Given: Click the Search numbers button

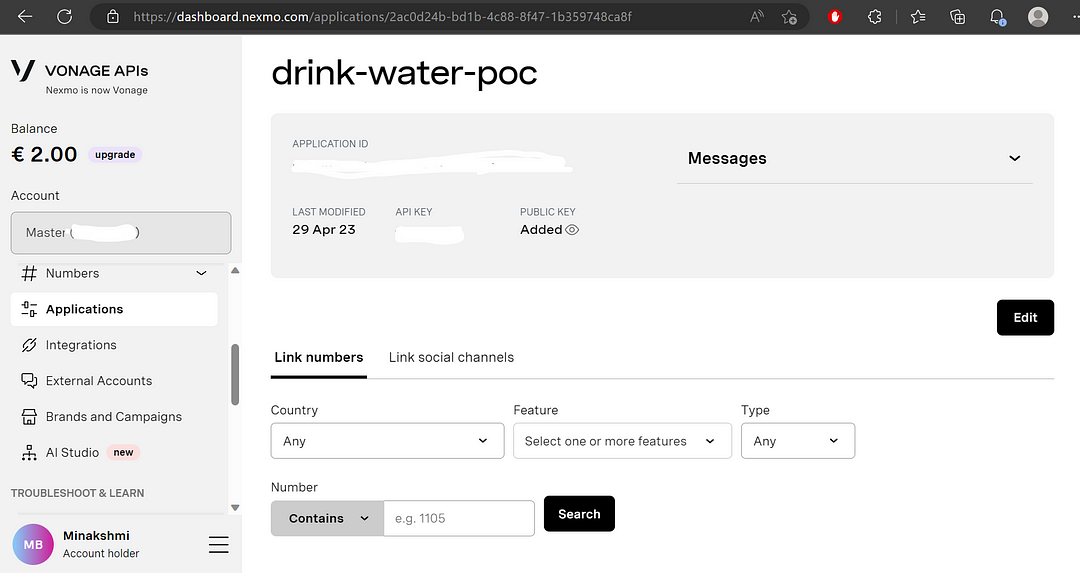Looking at the screenshot, I should pyautogui.click(x=579, y=514).
